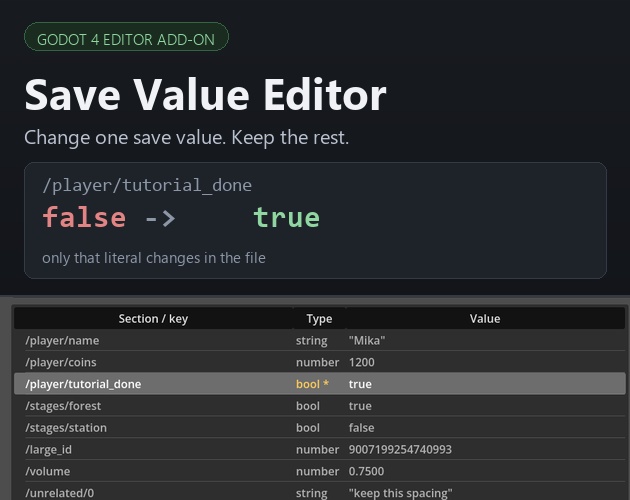Click the 'number' type of /player/coins
630x500 pixels.
pos(317,362)
